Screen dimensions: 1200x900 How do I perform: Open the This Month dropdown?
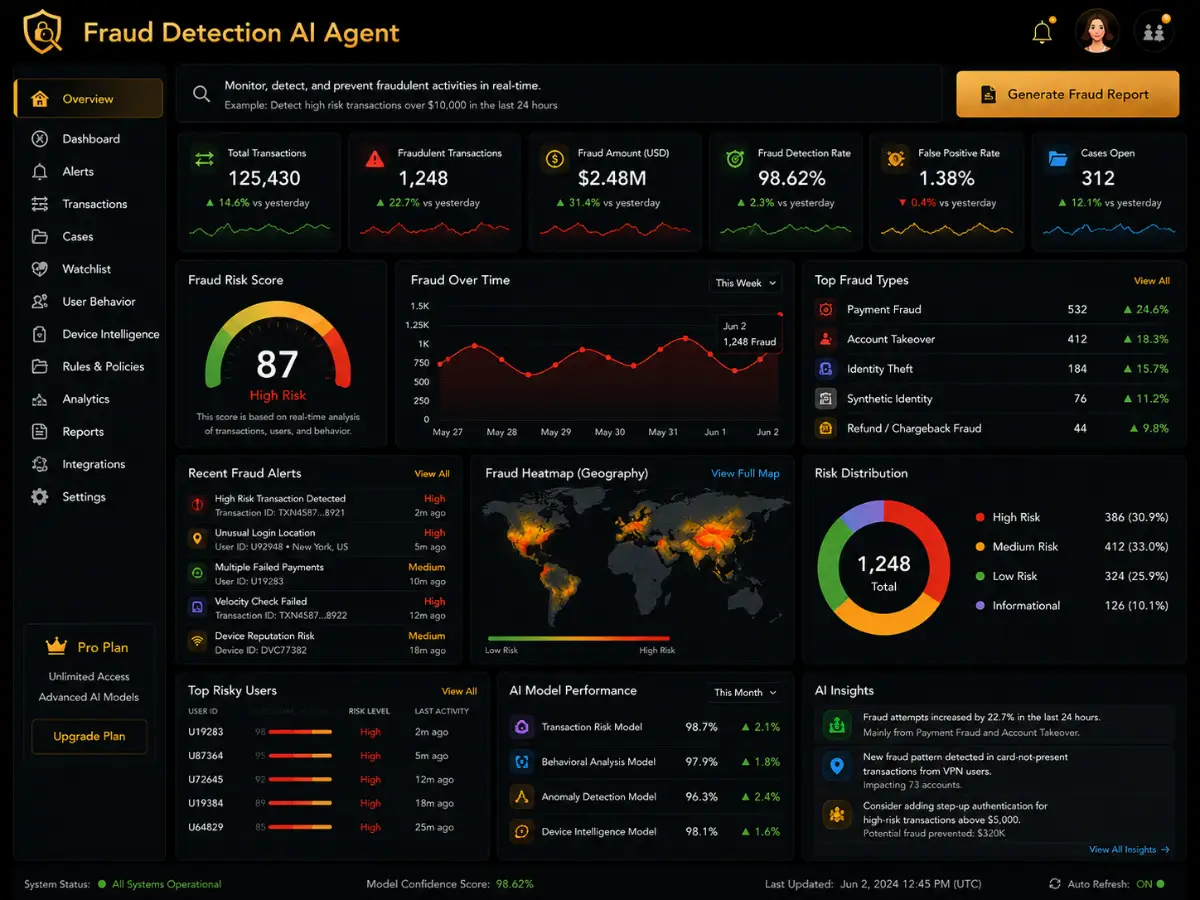pos(745,692)
